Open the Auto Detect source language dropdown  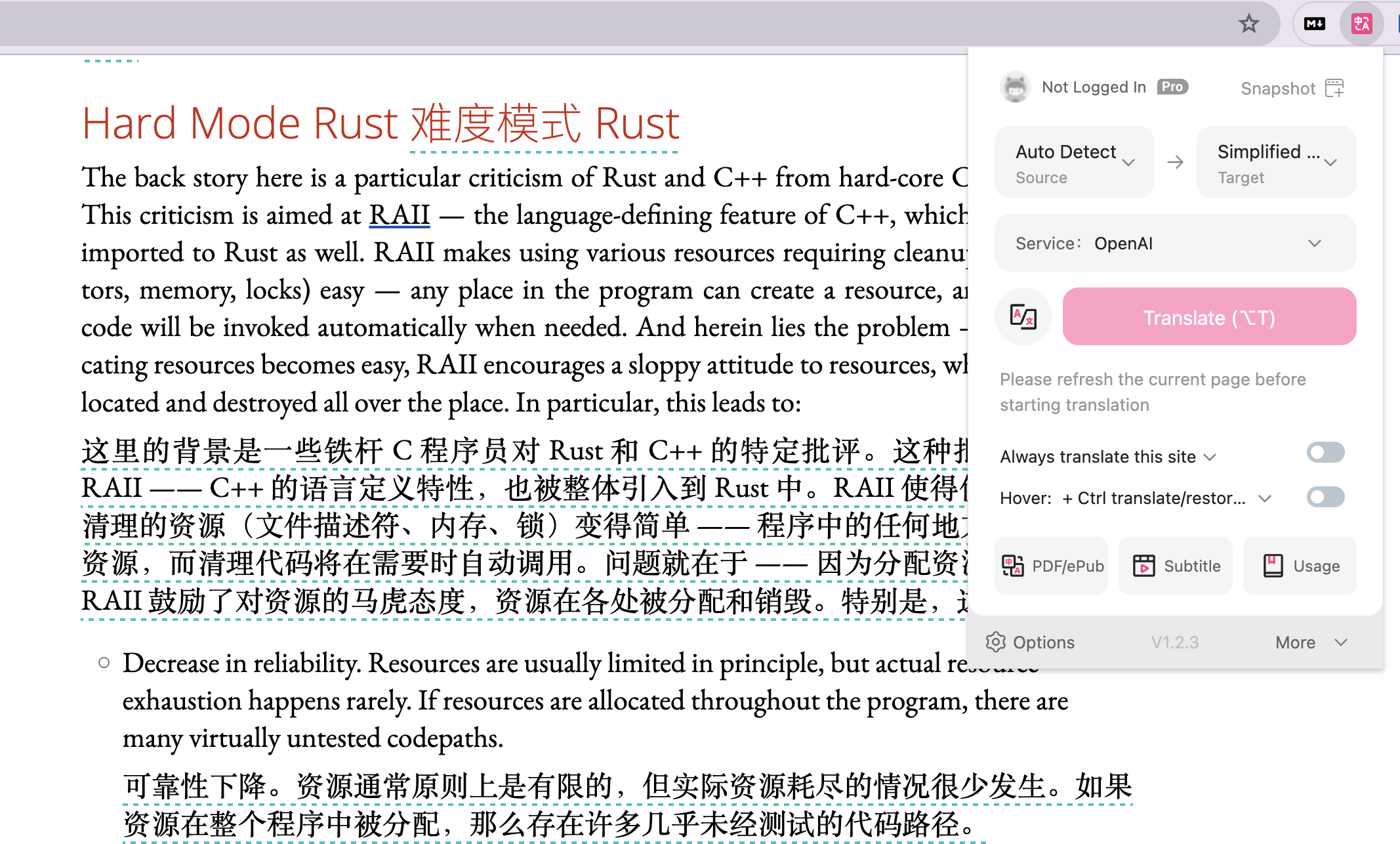click(x=1074, y=163)
